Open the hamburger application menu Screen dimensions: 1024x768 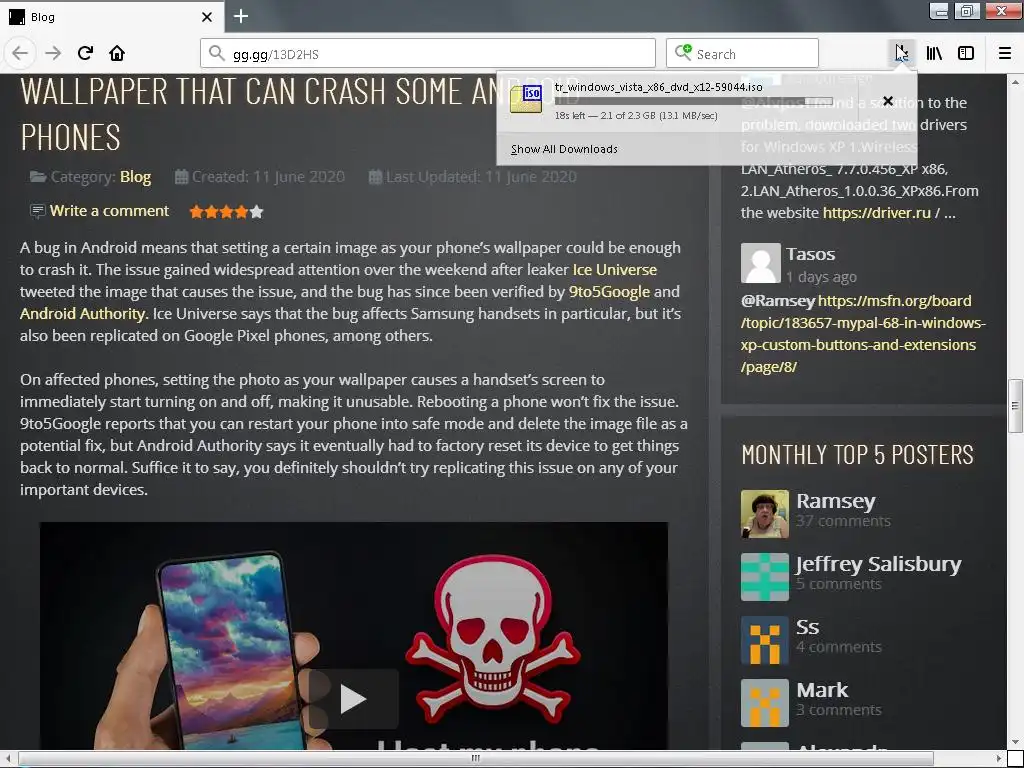click(1005, 53)
